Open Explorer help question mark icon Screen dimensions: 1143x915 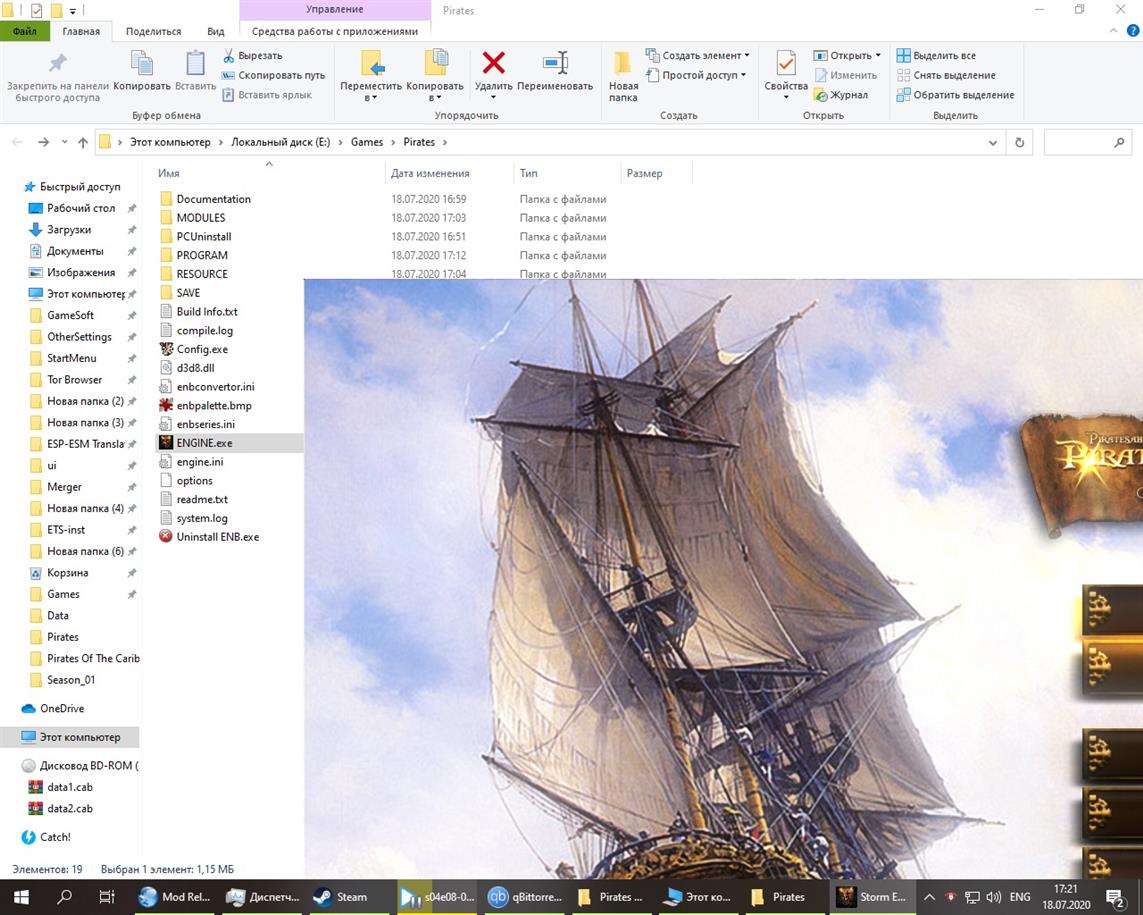[x=1133, y=31]
